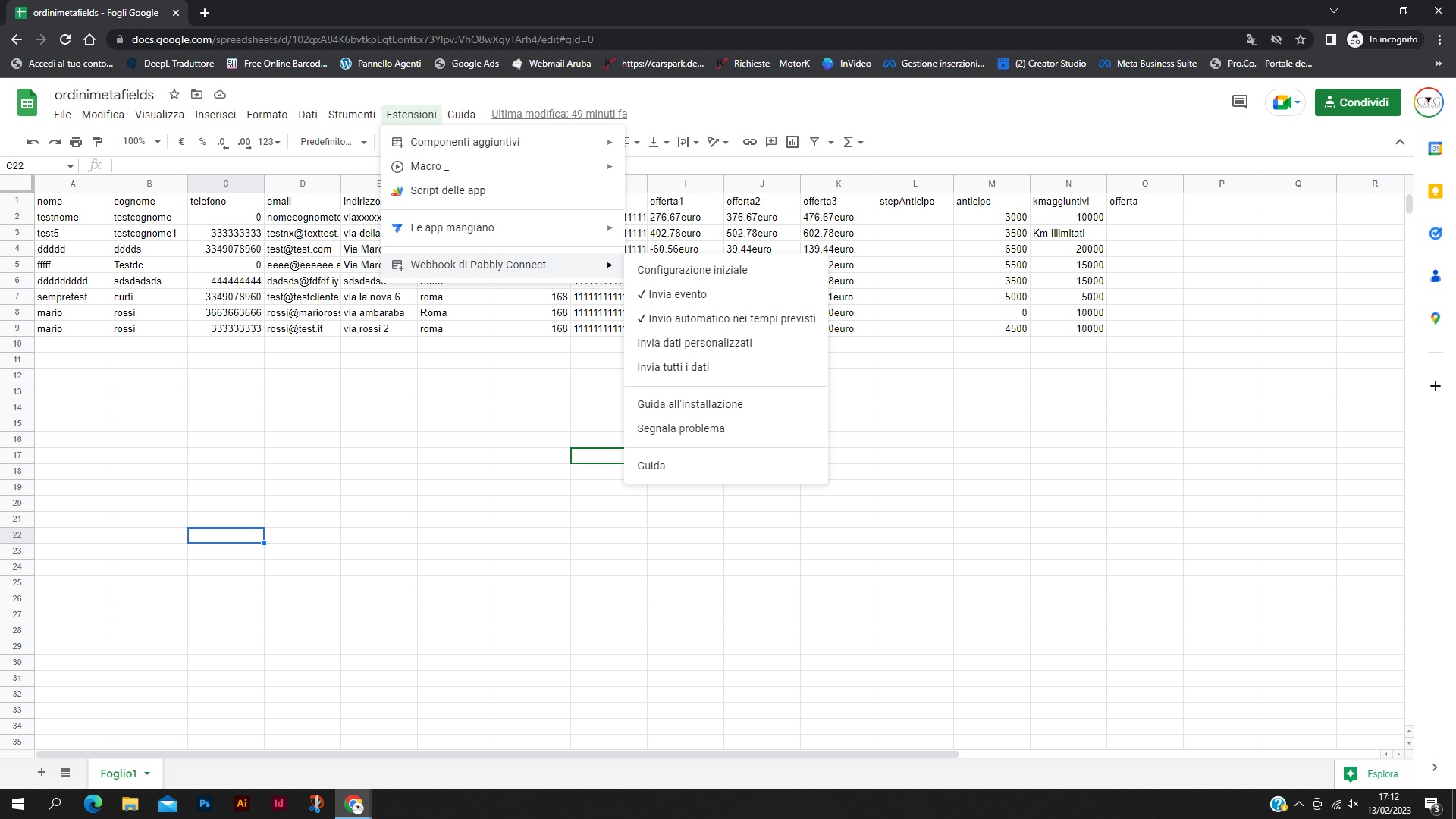Insert chart icon in toolbar

(792, 142)
